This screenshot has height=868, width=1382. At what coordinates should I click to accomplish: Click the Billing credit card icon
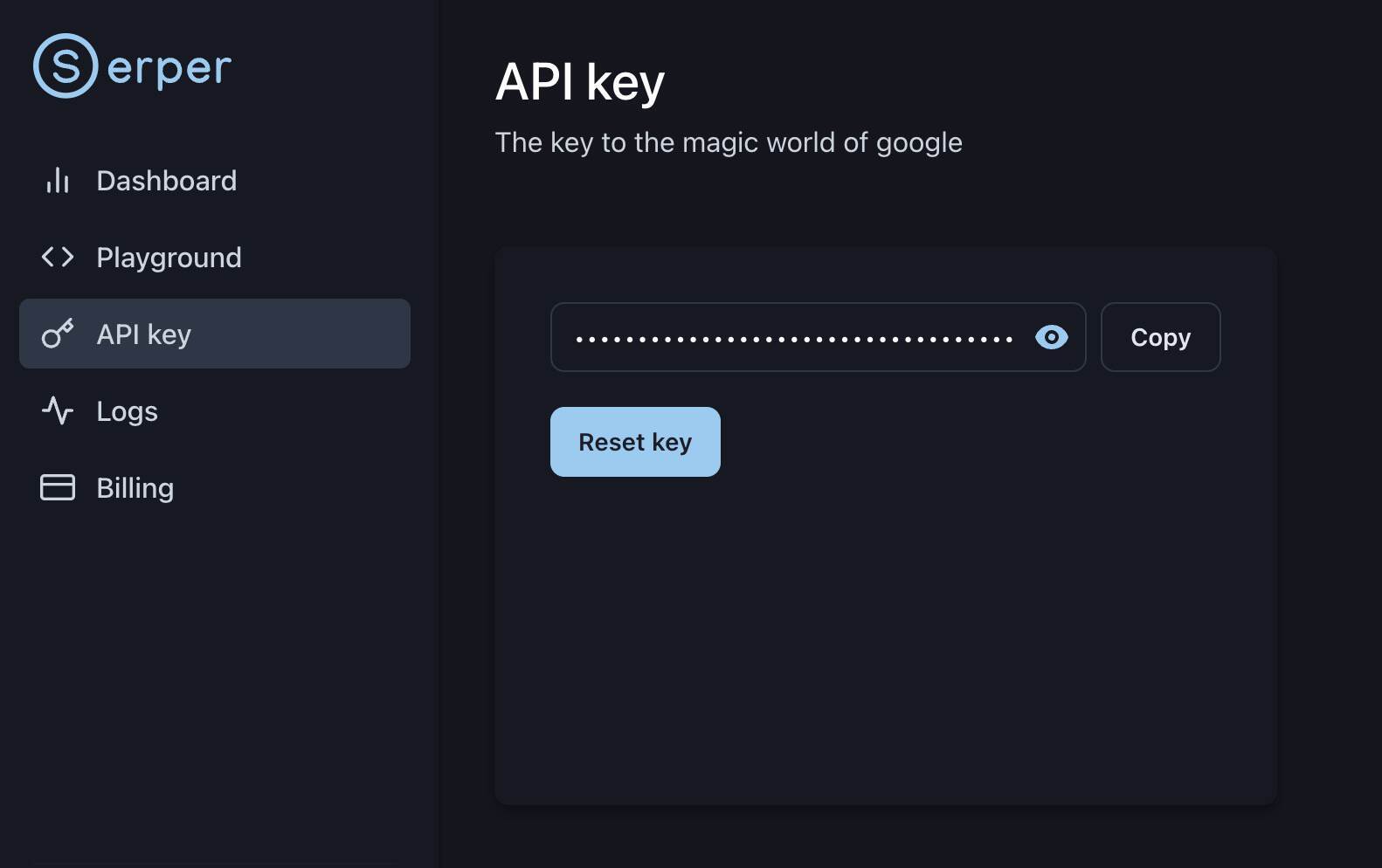[x=58, y=487]
